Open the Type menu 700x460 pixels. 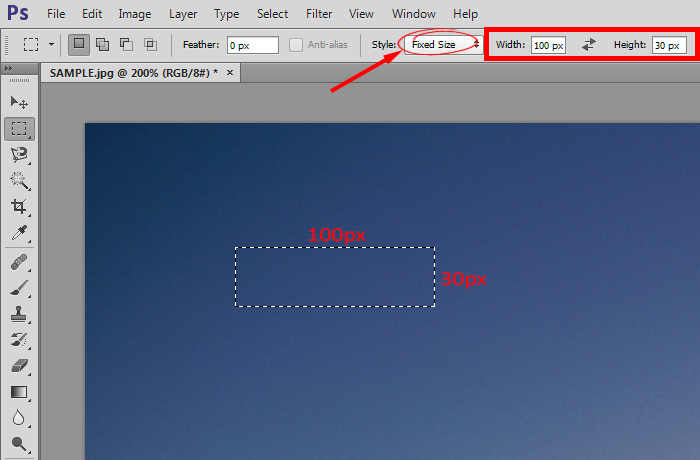(x=227, y=14)
